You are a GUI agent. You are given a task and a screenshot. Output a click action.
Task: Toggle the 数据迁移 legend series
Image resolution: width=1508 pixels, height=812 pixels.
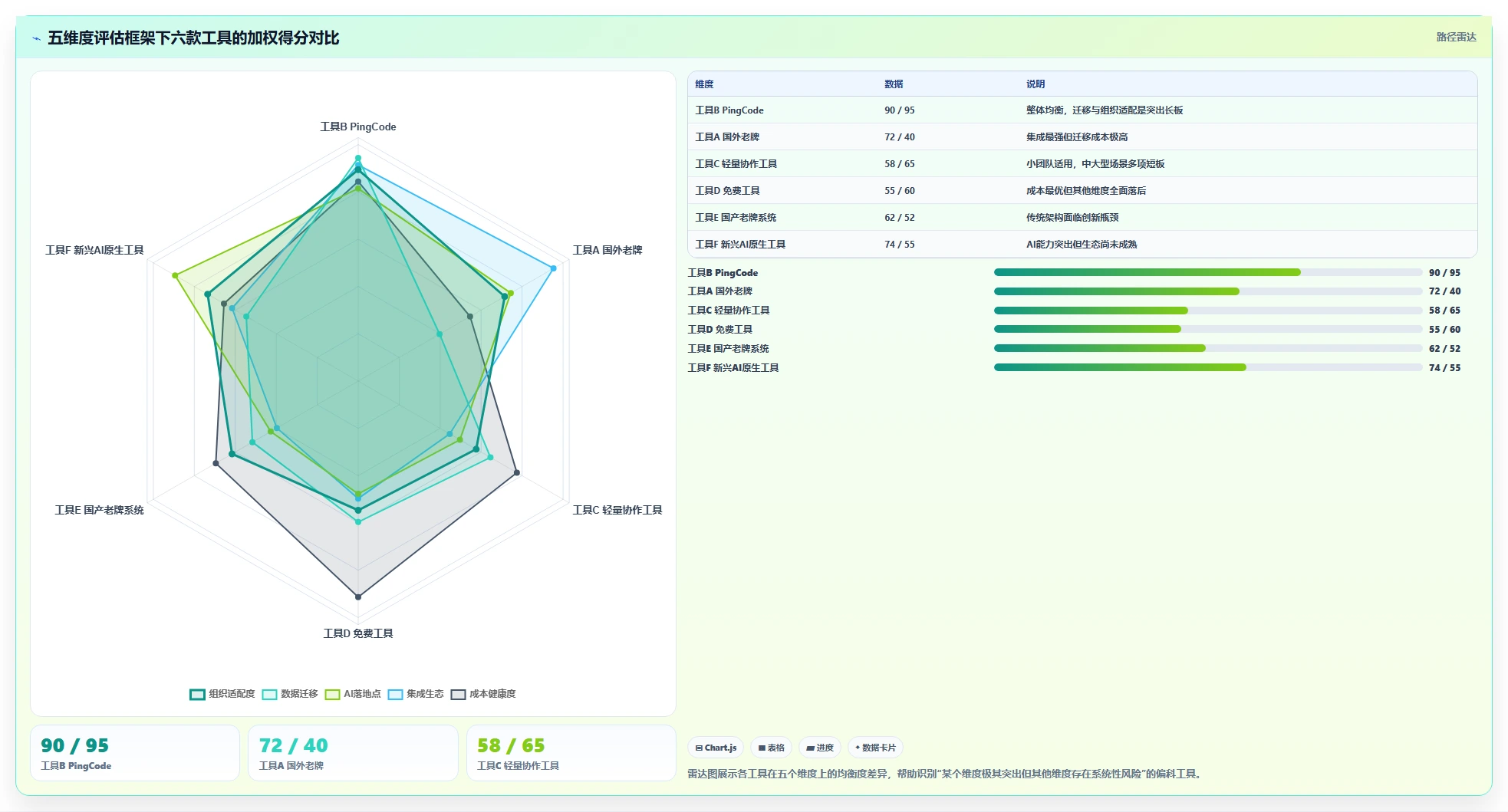[290, 694]
